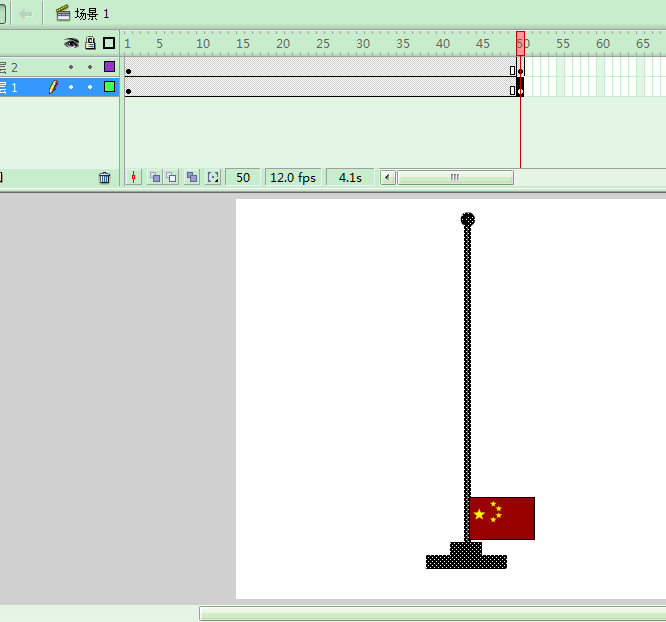Delete layer with the trash icon
The width and height of the screenshot is (666, 622).
pos(104,177)
